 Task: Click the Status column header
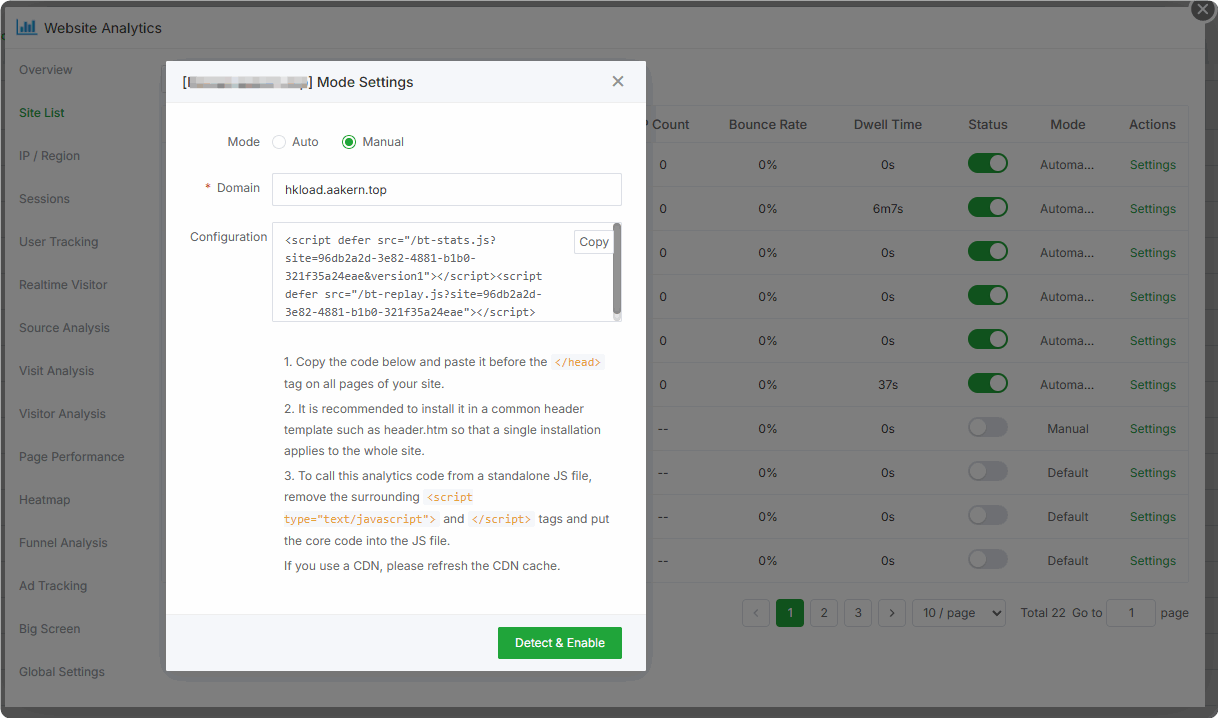(988, 125)
